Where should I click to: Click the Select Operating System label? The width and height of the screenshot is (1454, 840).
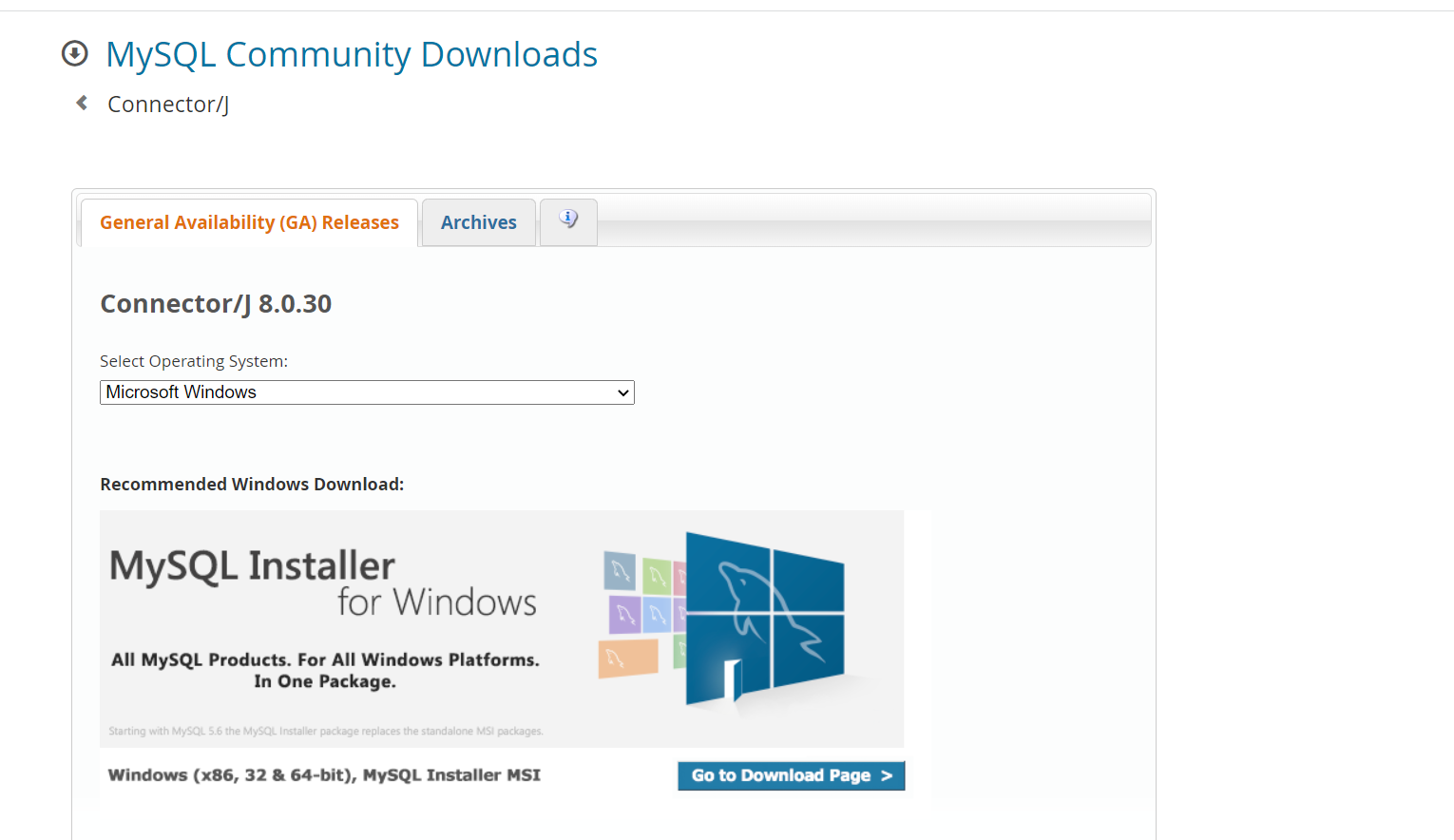coord(194,361)
